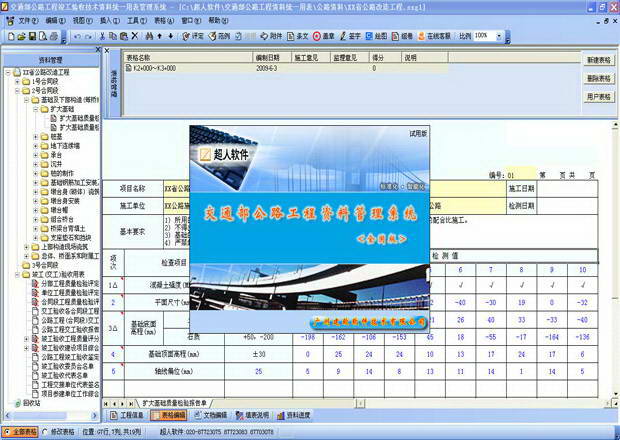Click the New document toolbar icon

pos(11,37)
